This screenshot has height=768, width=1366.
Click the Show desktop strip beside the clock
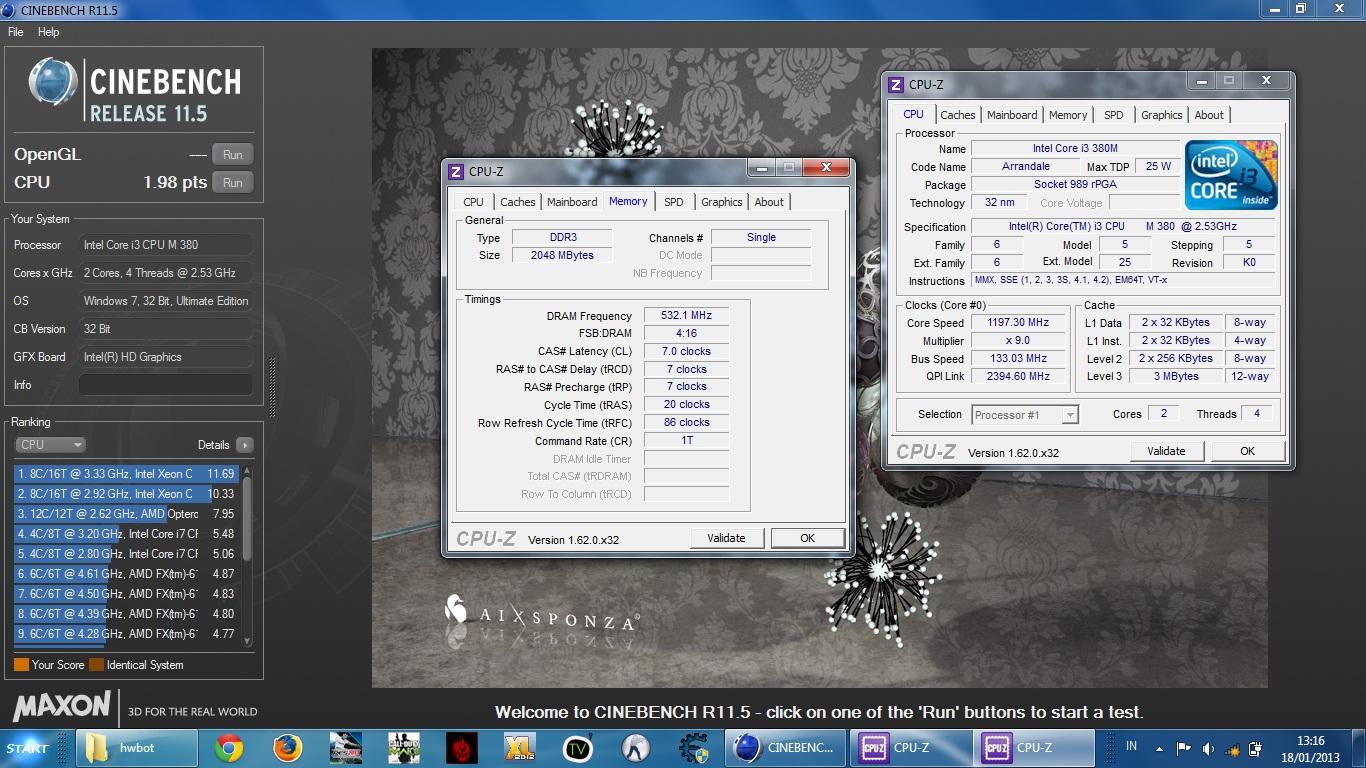(1359, 748)
